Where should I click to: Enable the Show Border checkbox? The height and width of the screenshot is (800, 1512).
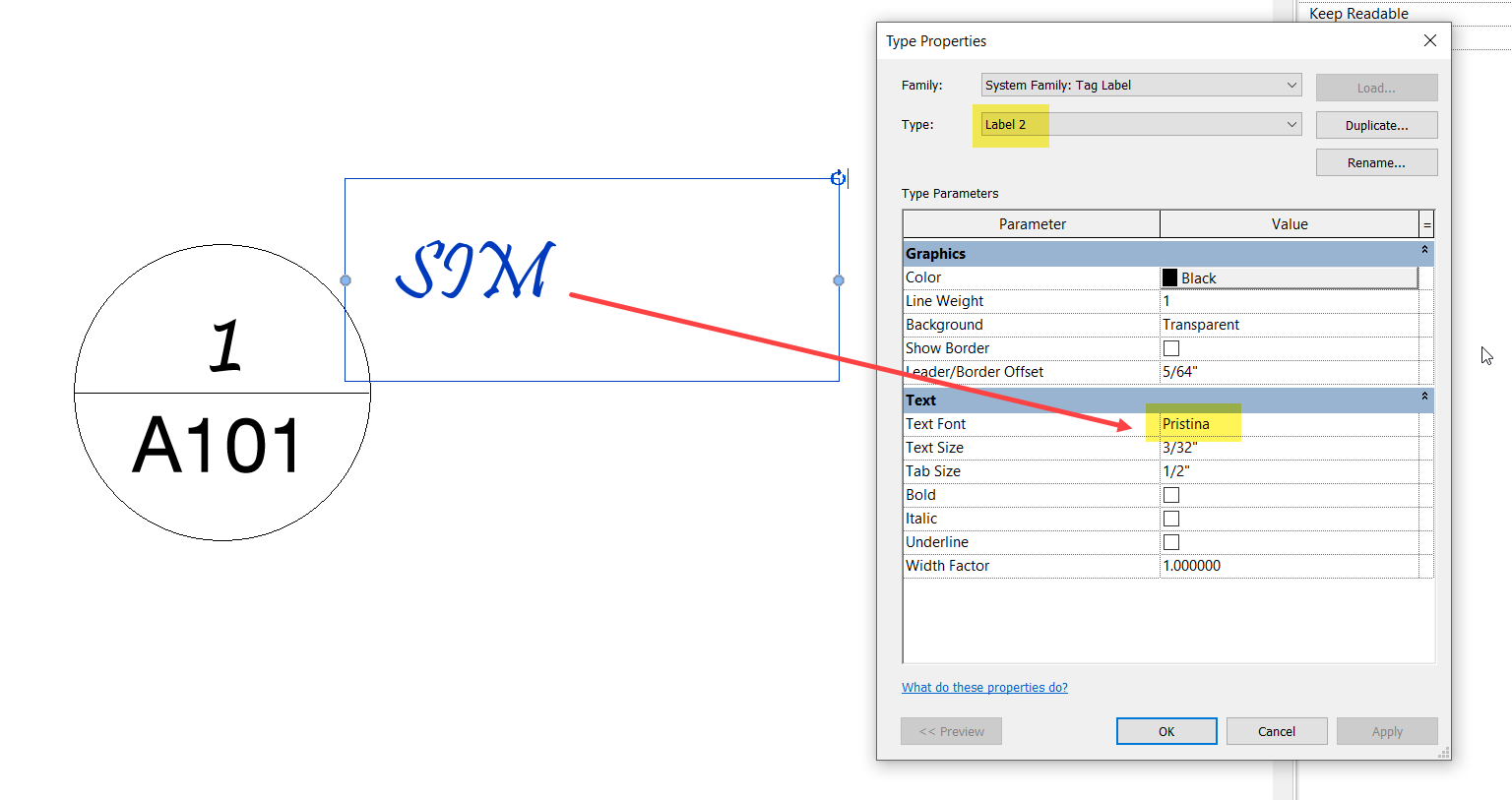pyautogui.click(x=1170, y=347)
